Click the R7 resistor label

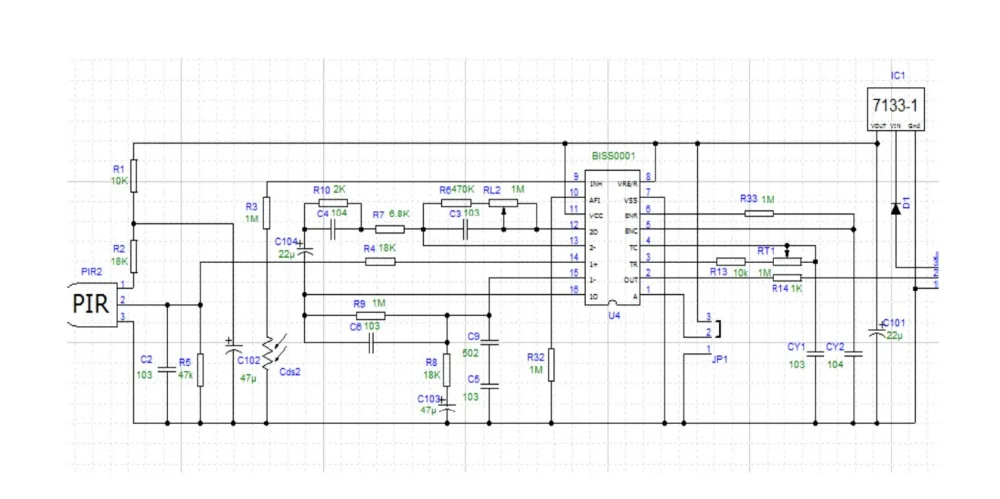[x=379, y=214]
